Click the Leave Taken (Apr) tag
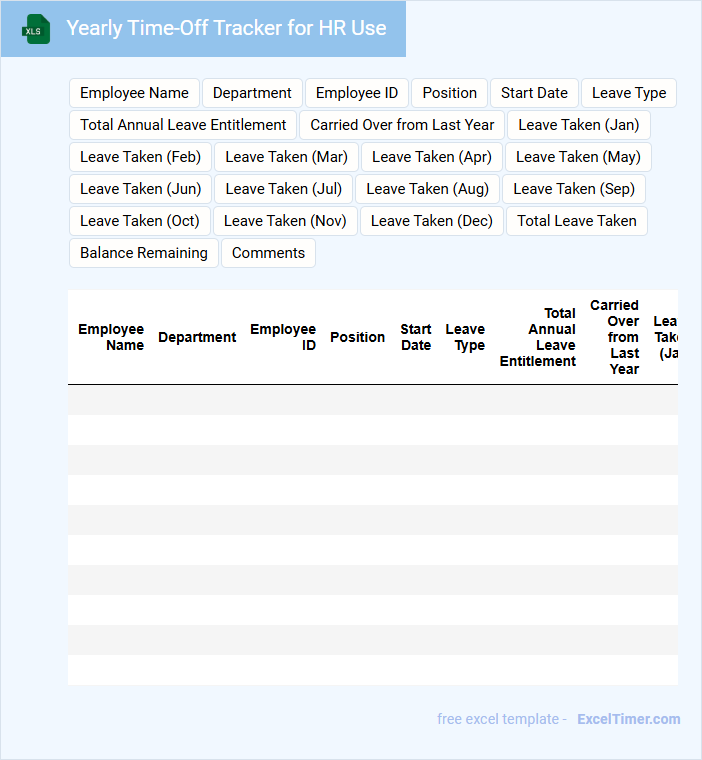 point(431,157)
